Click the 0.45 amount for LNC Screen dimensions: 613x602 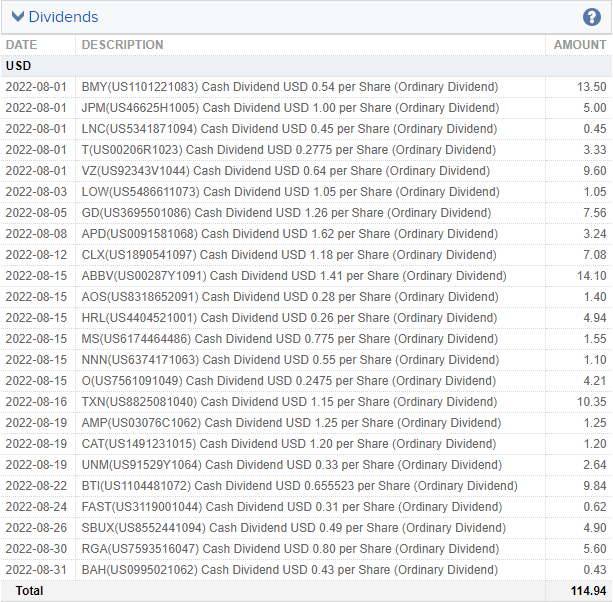click(595, 129)
